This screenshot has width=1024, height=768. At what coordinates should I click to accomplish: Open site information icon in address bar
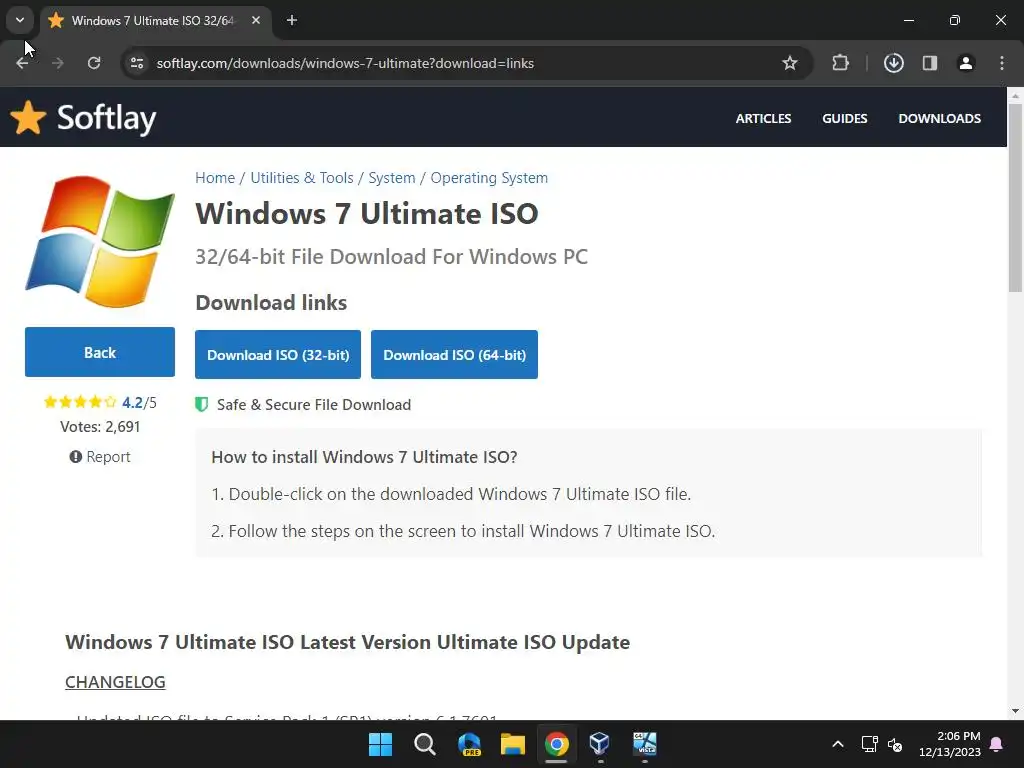click(137, 63)
